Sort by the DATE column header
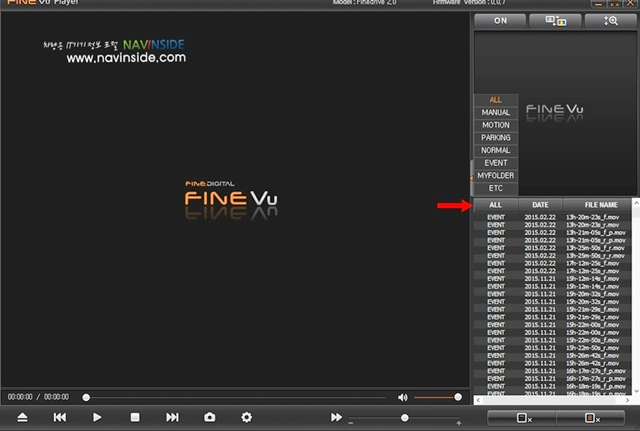The height and width of the screenshot is (431, 640). 540,205
